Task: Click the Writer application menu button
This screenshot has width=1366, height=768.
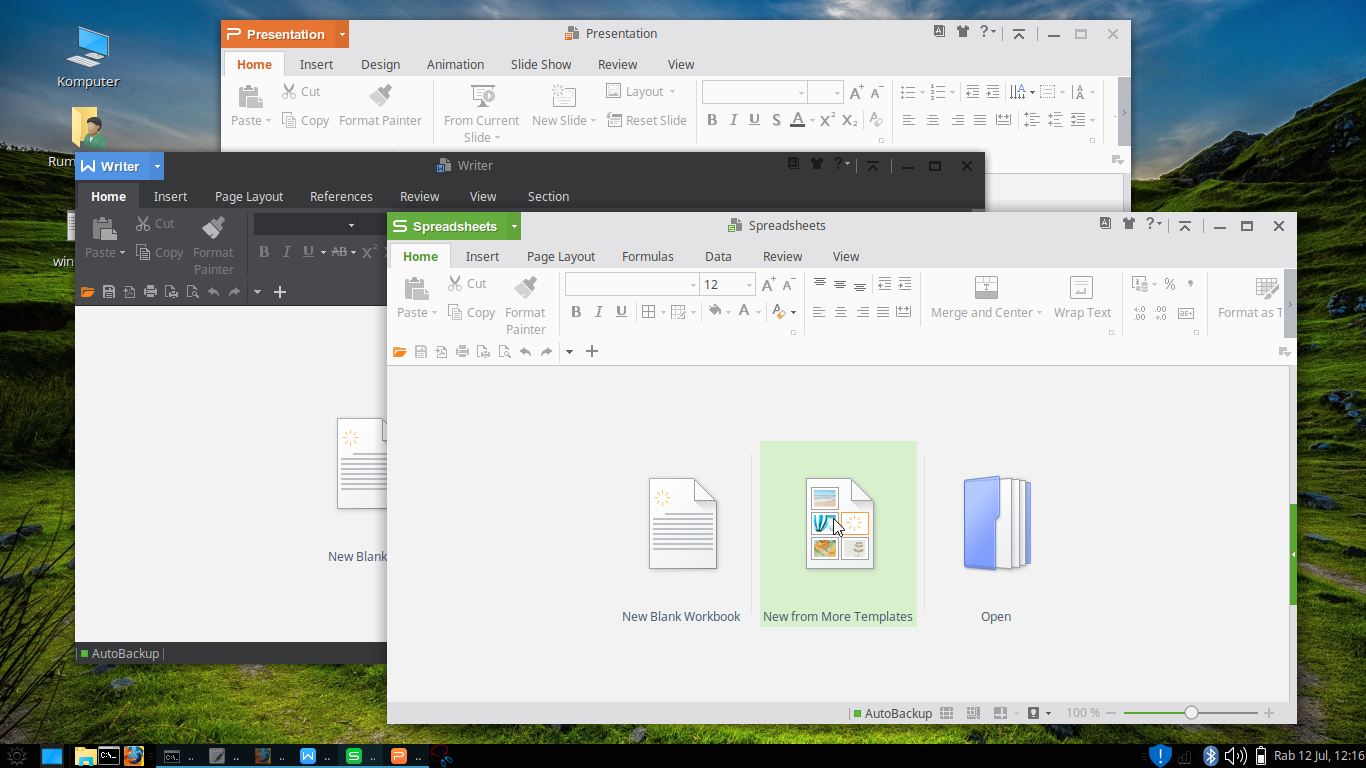Action: [112, 166]
